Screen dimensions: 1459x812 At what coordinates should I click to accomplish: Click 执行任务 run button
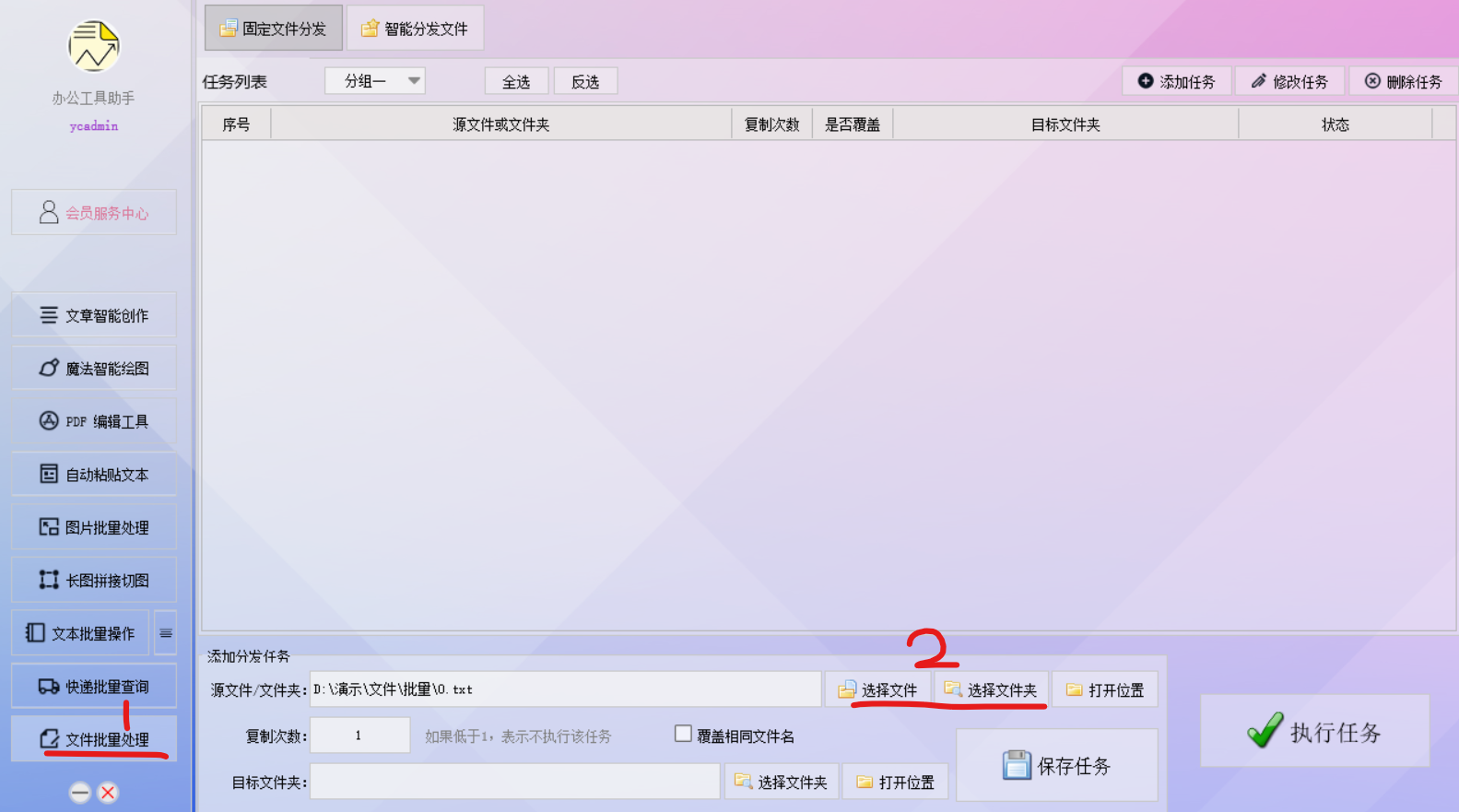tap(1315, 731)
